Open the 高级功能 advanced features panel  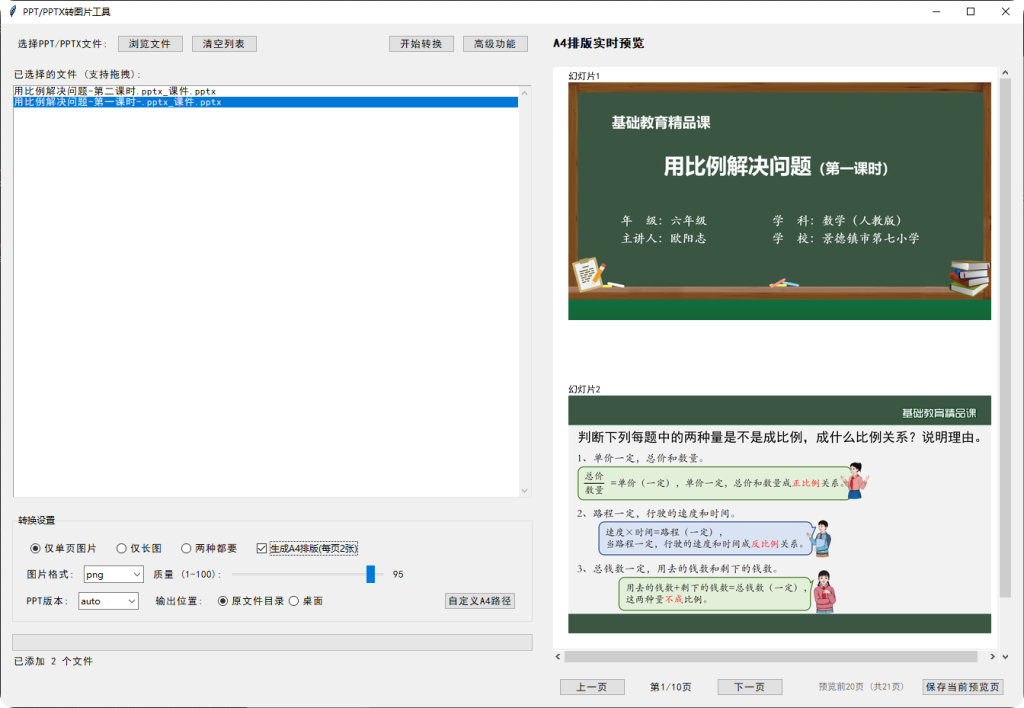[x=494, y=43]
